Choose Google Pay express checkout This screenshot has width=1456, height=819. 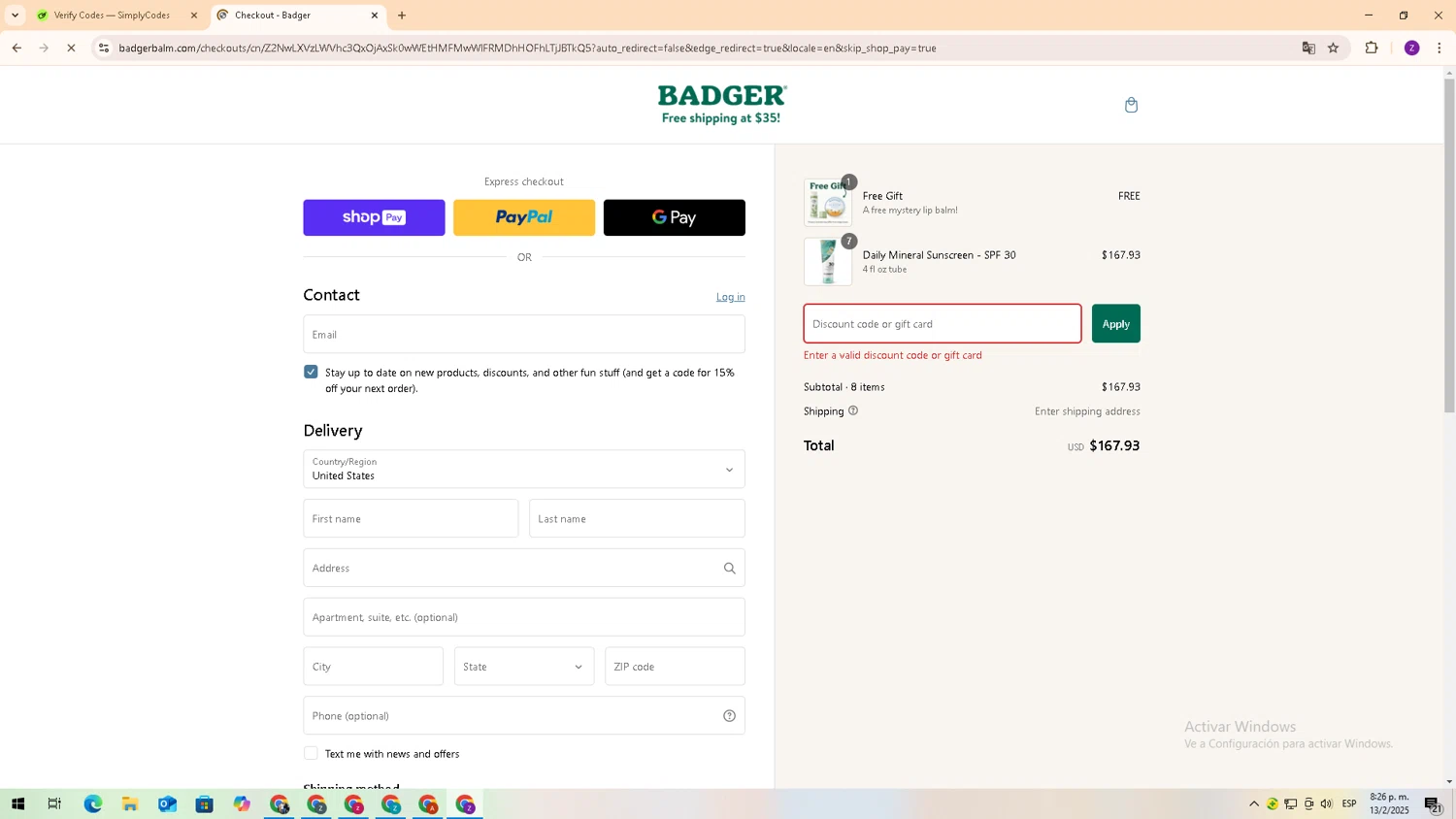coord(675,217)
